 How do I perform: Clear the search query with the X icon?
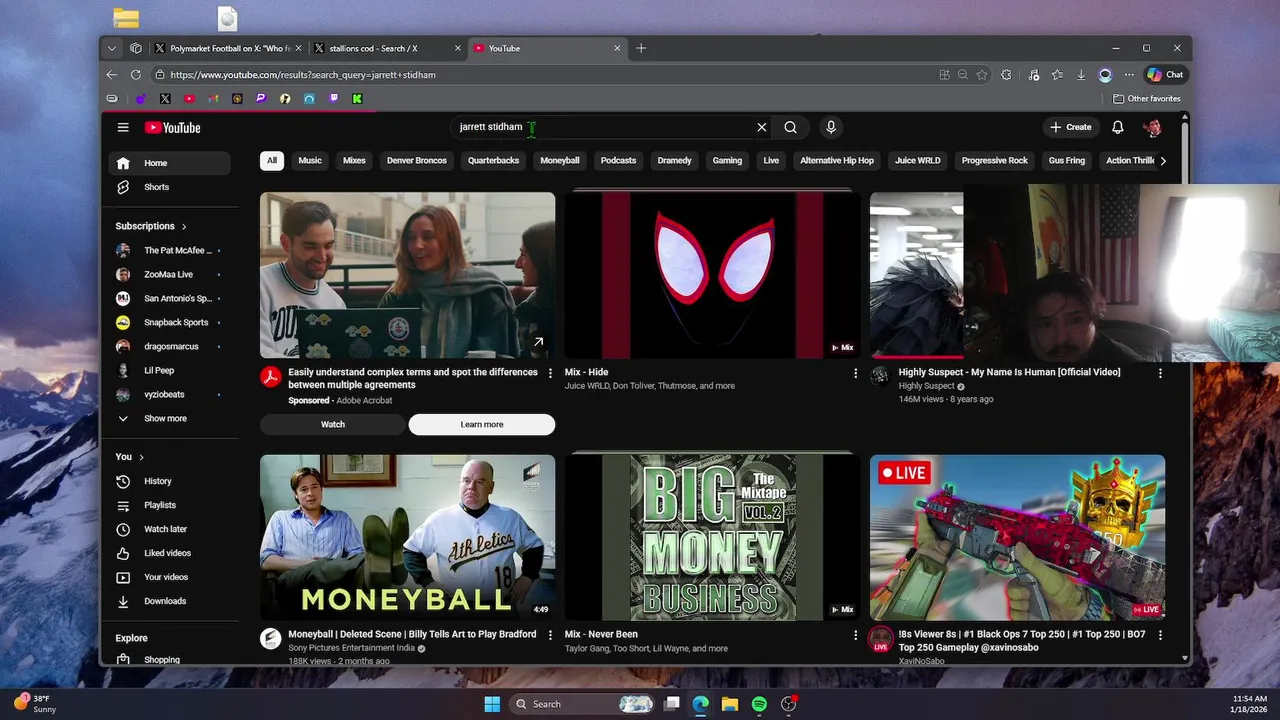(761, 127)
